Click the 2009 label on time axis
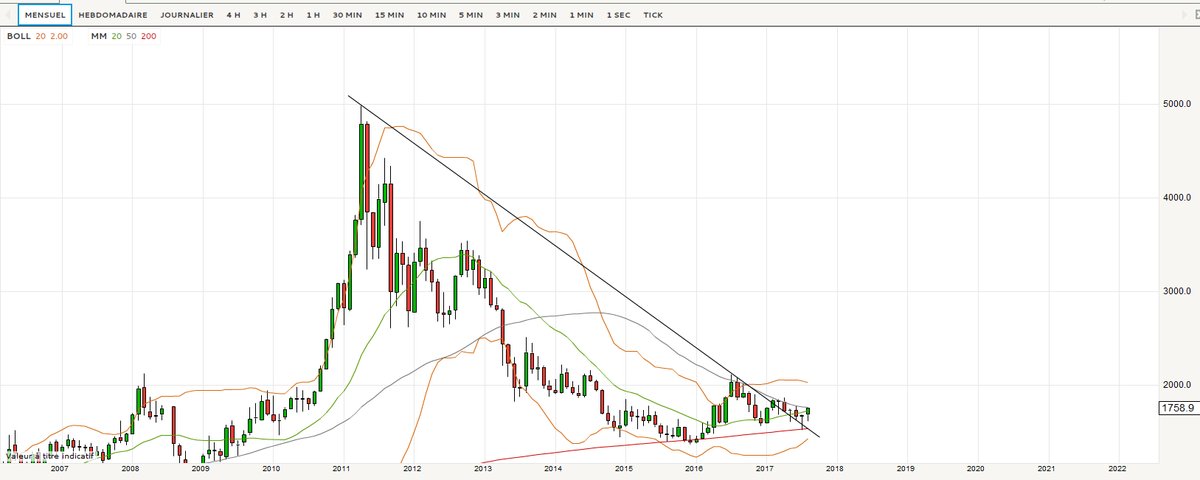The width and height of the screenshot is (1200, 480). (x=200, y=468)
